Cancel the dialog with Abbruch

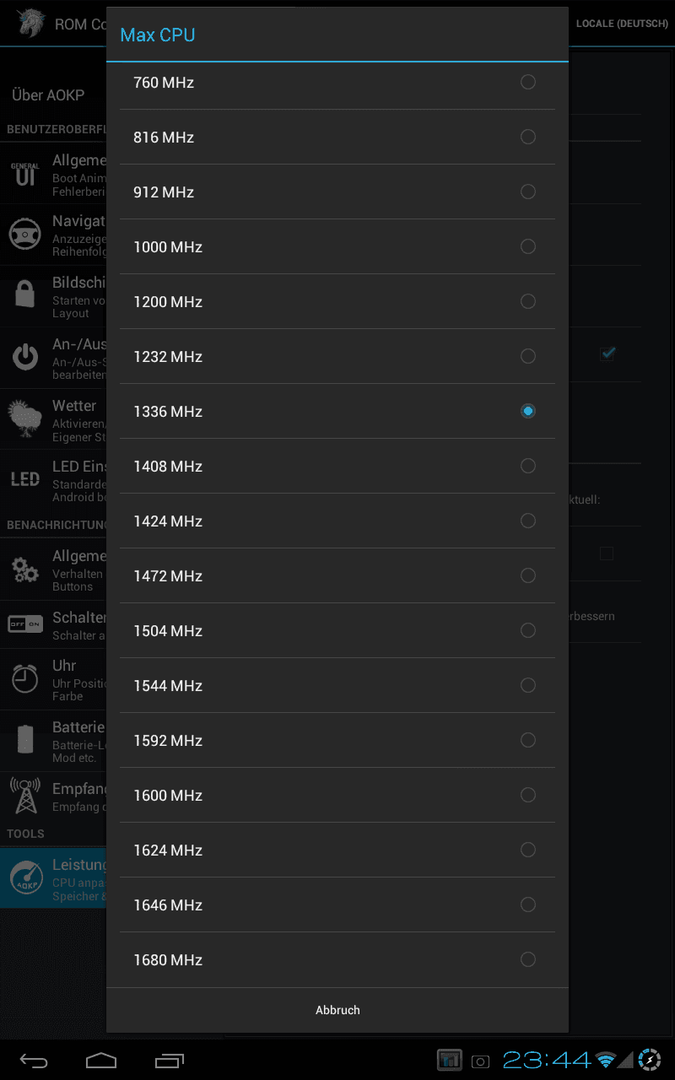click(338, 1010)
